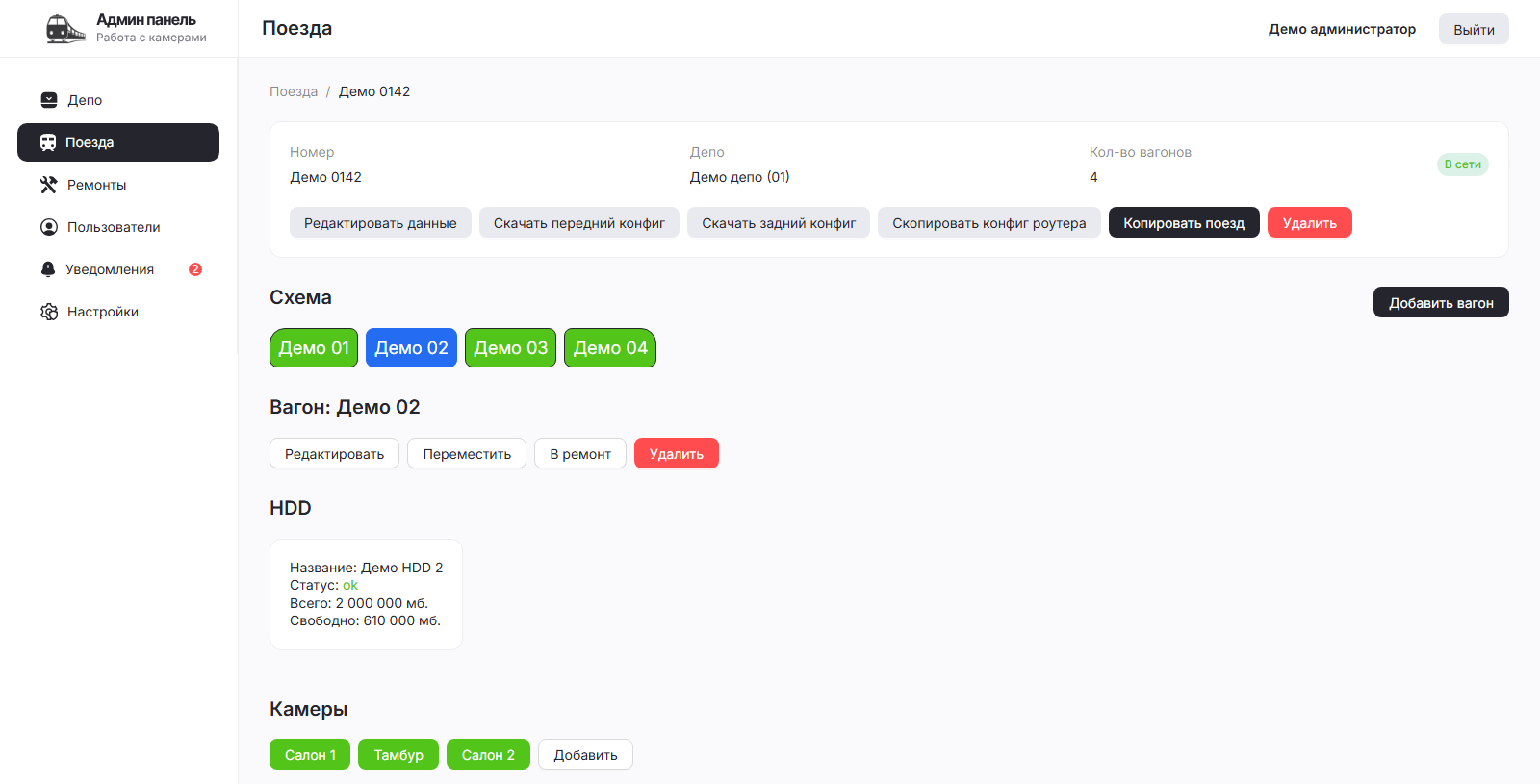Screen dimensions: 1540x784
Task: Click the Демо 0142 breadcrumb text
Action: point(374,91)
